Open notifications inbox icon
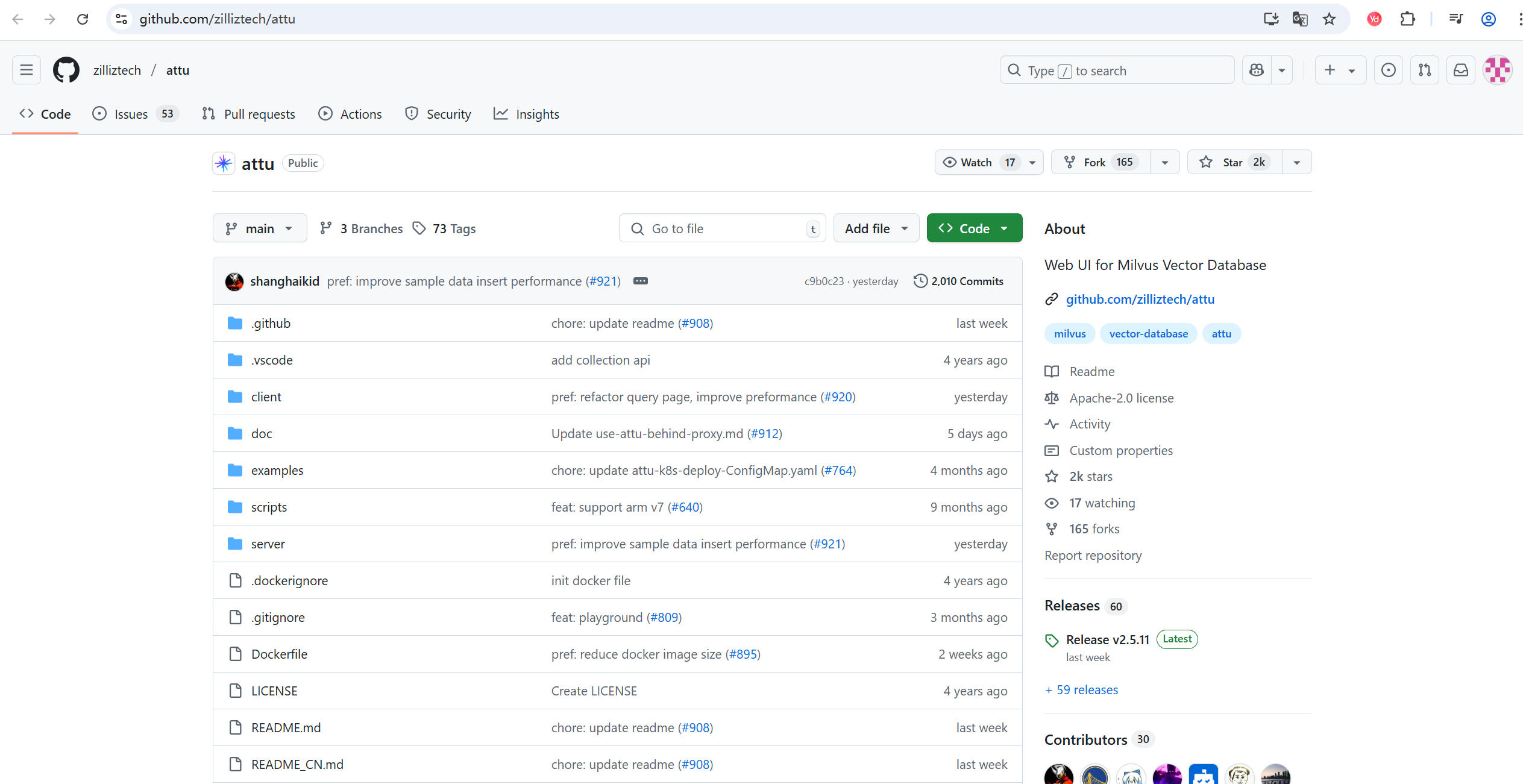The image size is (1523, 784). (x=1461, y=71)
